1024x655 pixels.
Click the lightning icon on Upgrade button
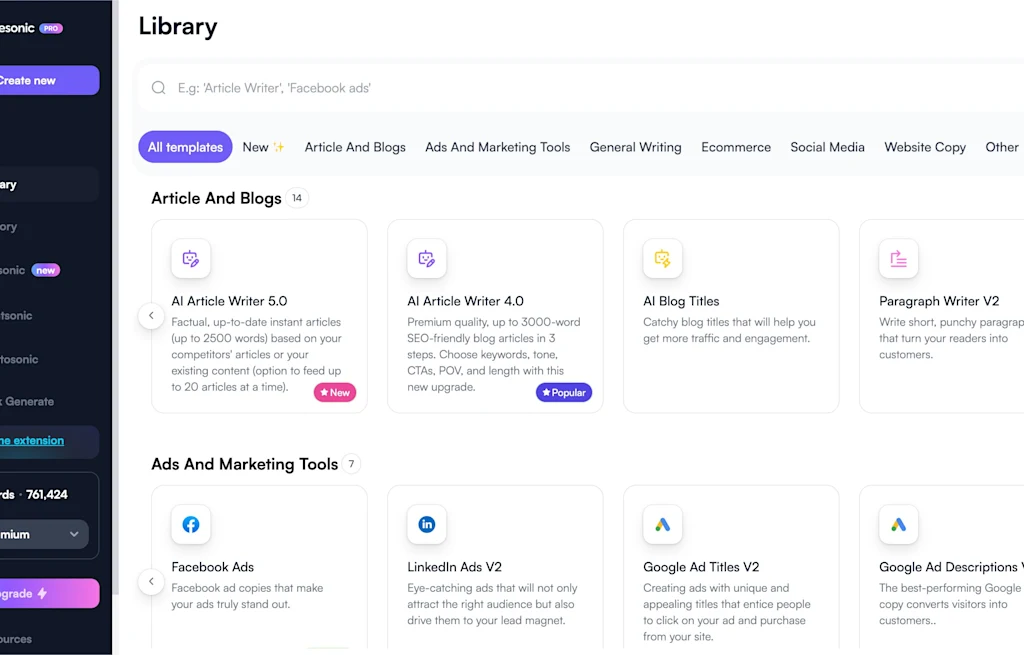pyautogui.click(x=42, y=593)
